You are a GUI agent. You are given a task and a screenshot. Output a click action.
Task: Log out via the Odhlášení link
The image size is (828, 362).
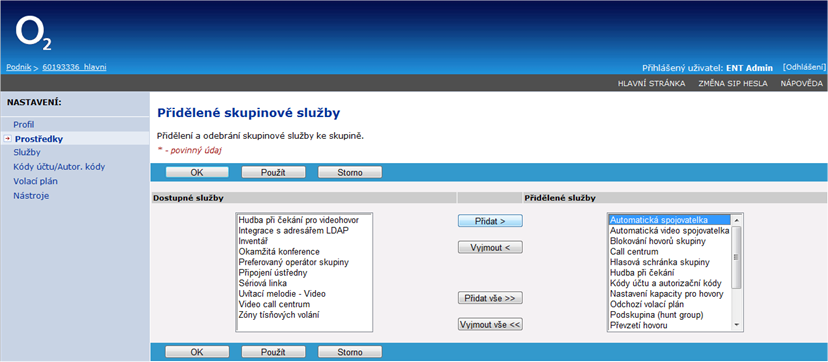[x=804, y=68]
